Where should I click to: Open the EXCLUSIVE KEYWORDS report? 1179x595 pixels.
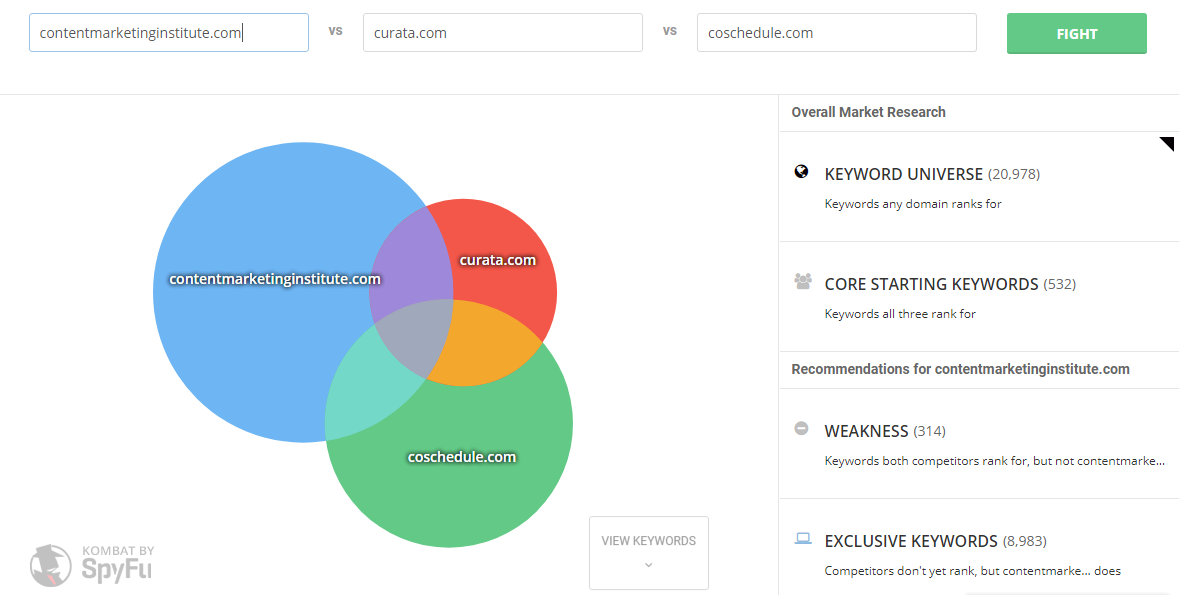click(x=911, y=540)
